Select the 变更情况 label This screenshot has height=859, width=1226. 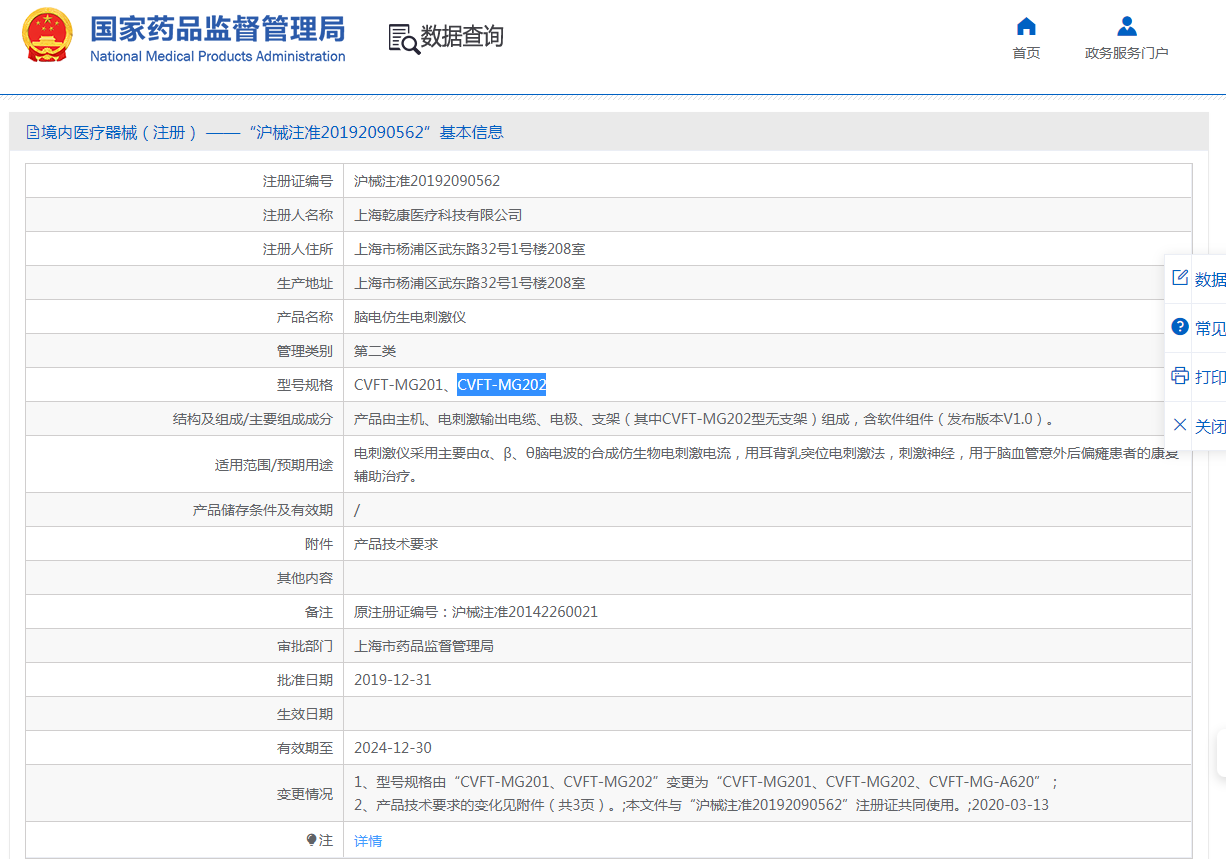point(304,794)
